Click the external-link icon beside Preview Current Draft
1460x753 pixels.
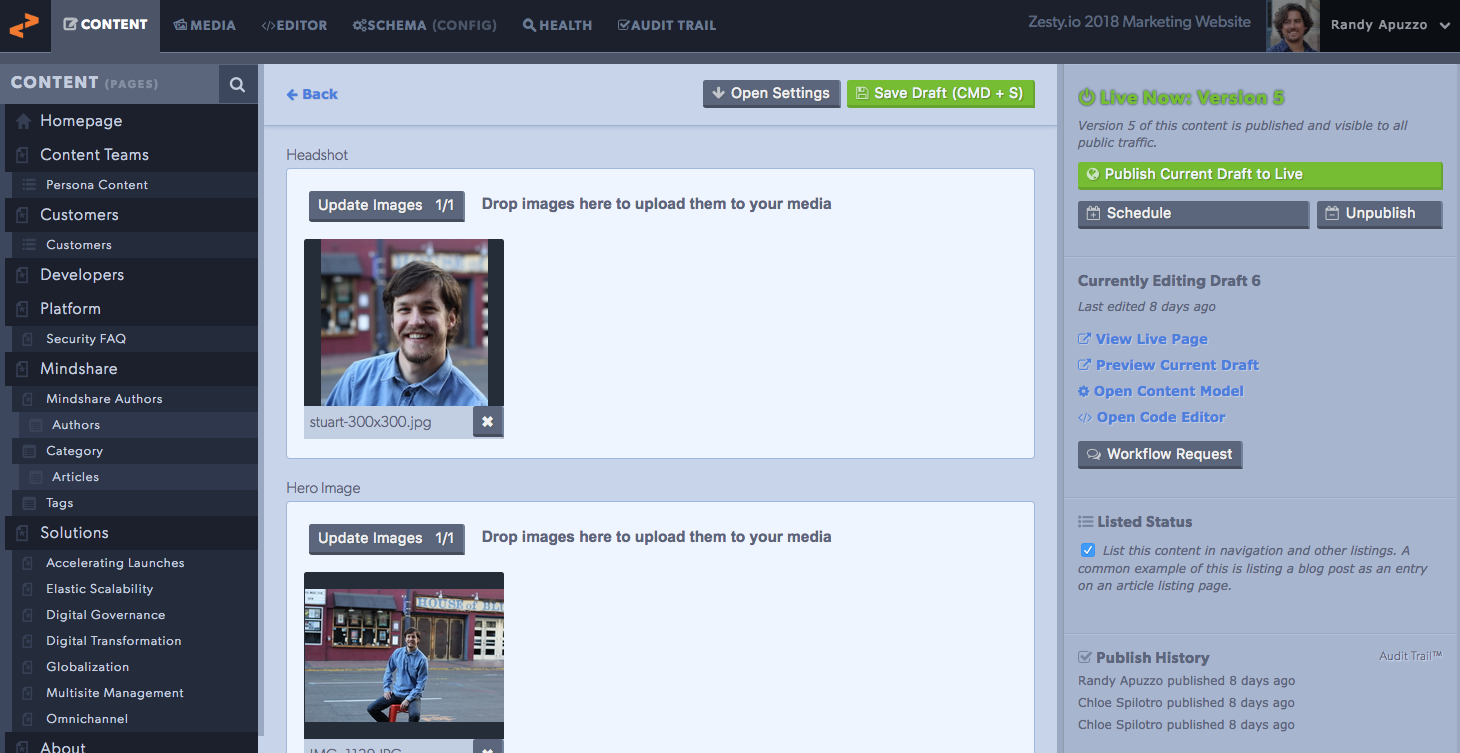(1084, 365)
